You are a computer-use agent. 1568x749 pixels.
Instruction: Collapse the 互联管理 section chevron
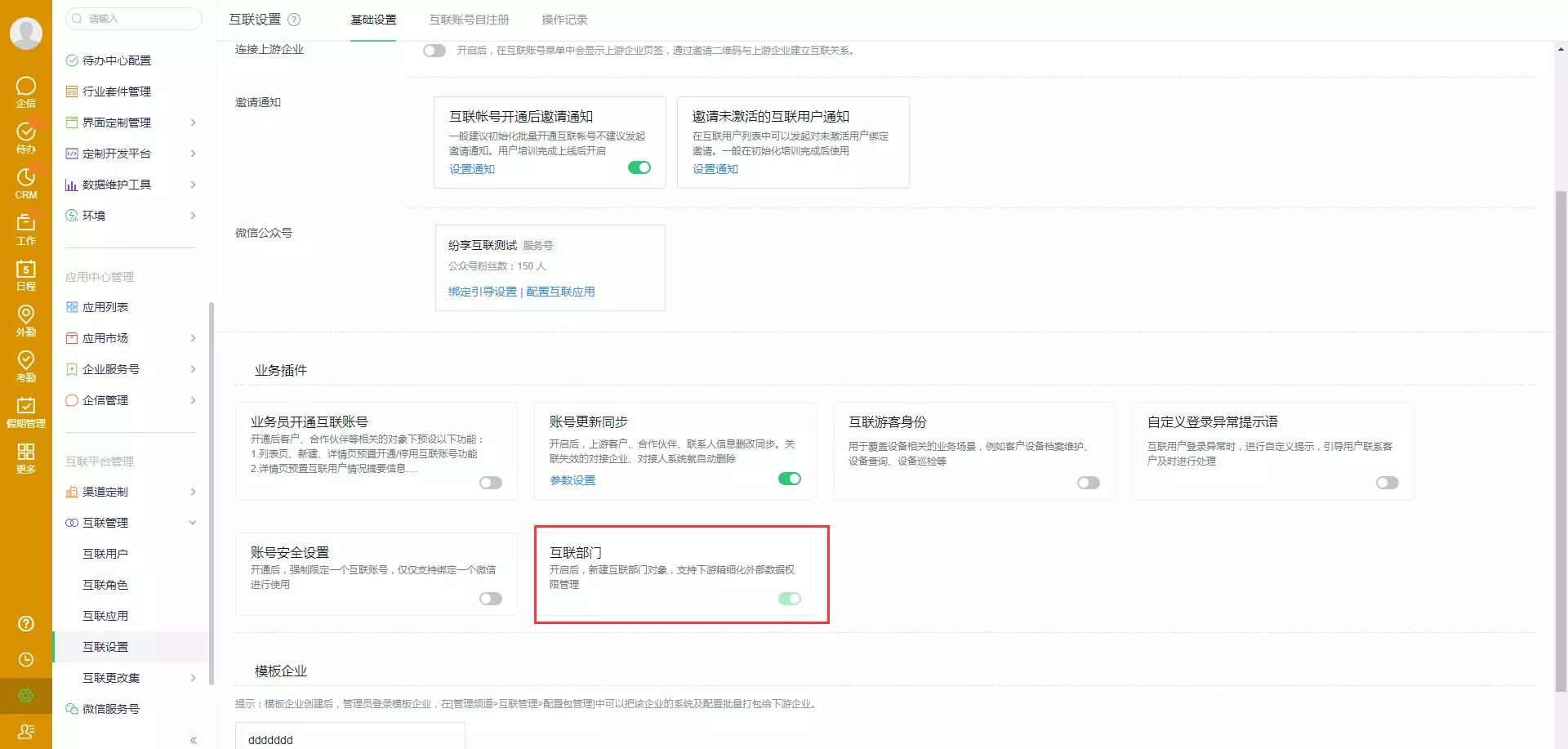(x=193, y=522)
